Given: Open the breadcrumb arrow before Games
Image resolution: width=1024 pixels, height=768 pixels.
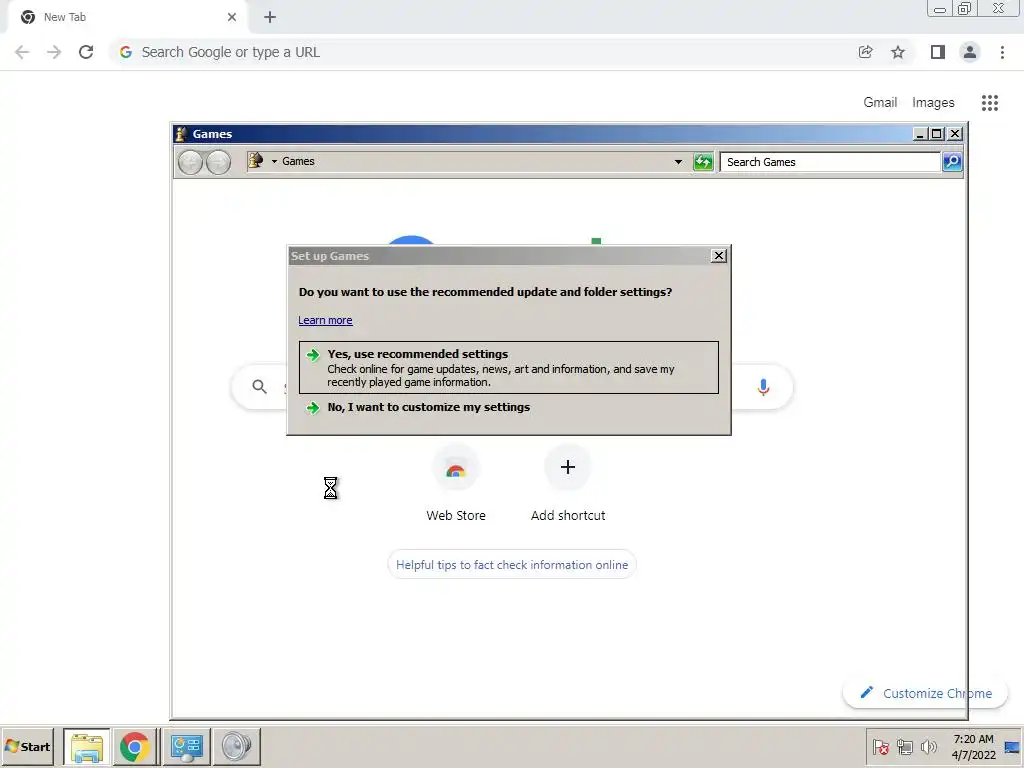Looking at the screenshot, I should pyautogui.click(x=274, y=161).
